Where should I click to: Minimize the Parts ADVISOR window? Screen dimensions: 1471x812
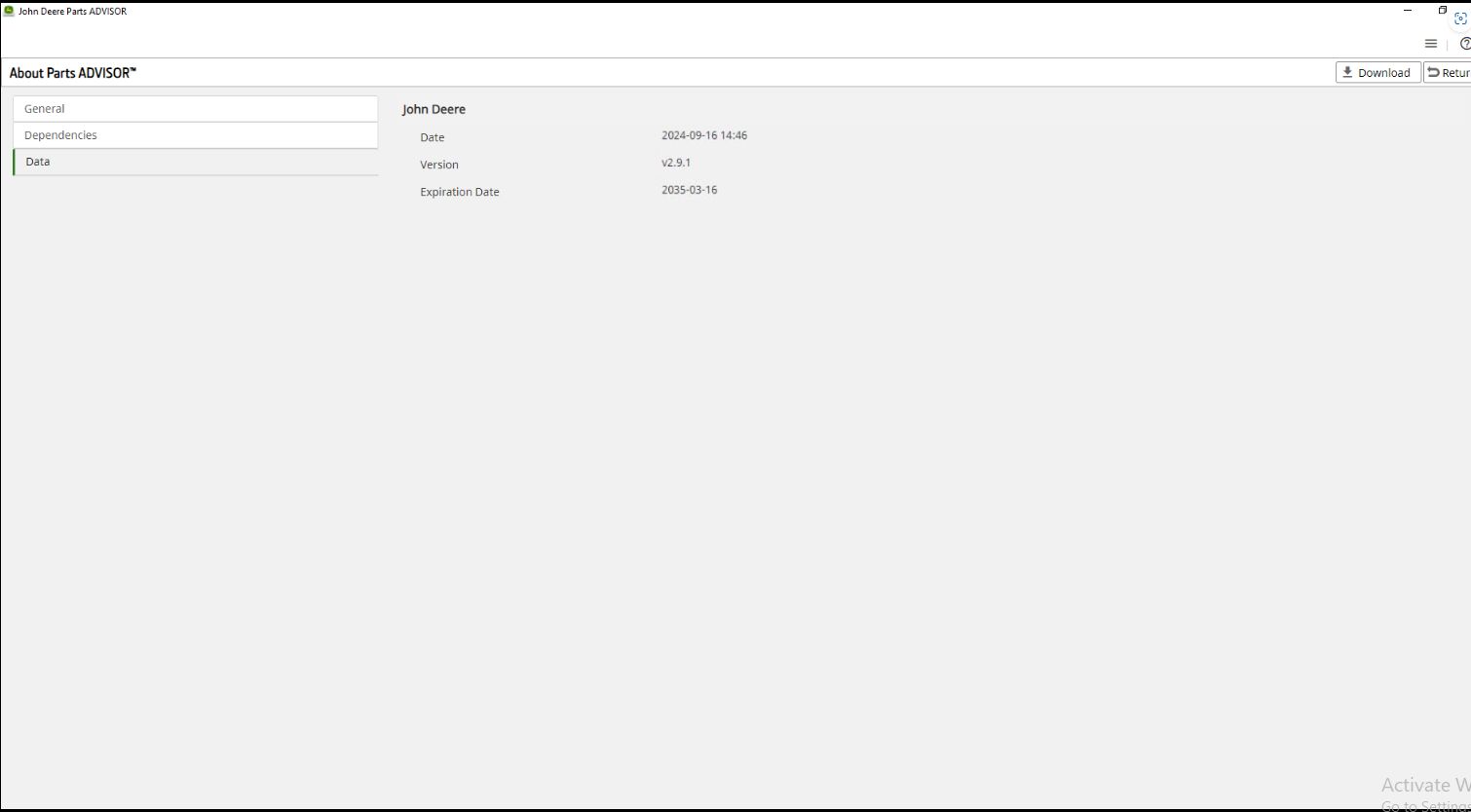[x=1409, y=11]
